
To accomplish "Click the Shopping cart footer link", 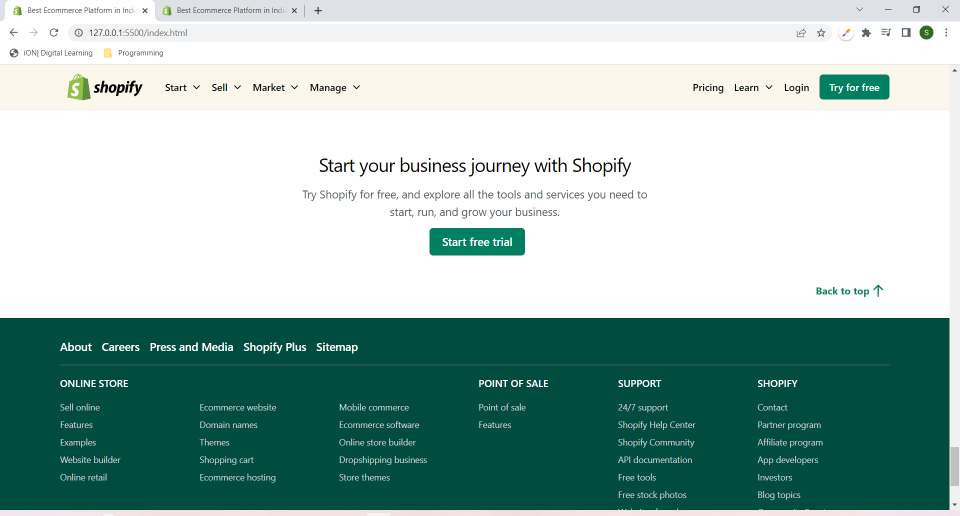I will point(227,460).
